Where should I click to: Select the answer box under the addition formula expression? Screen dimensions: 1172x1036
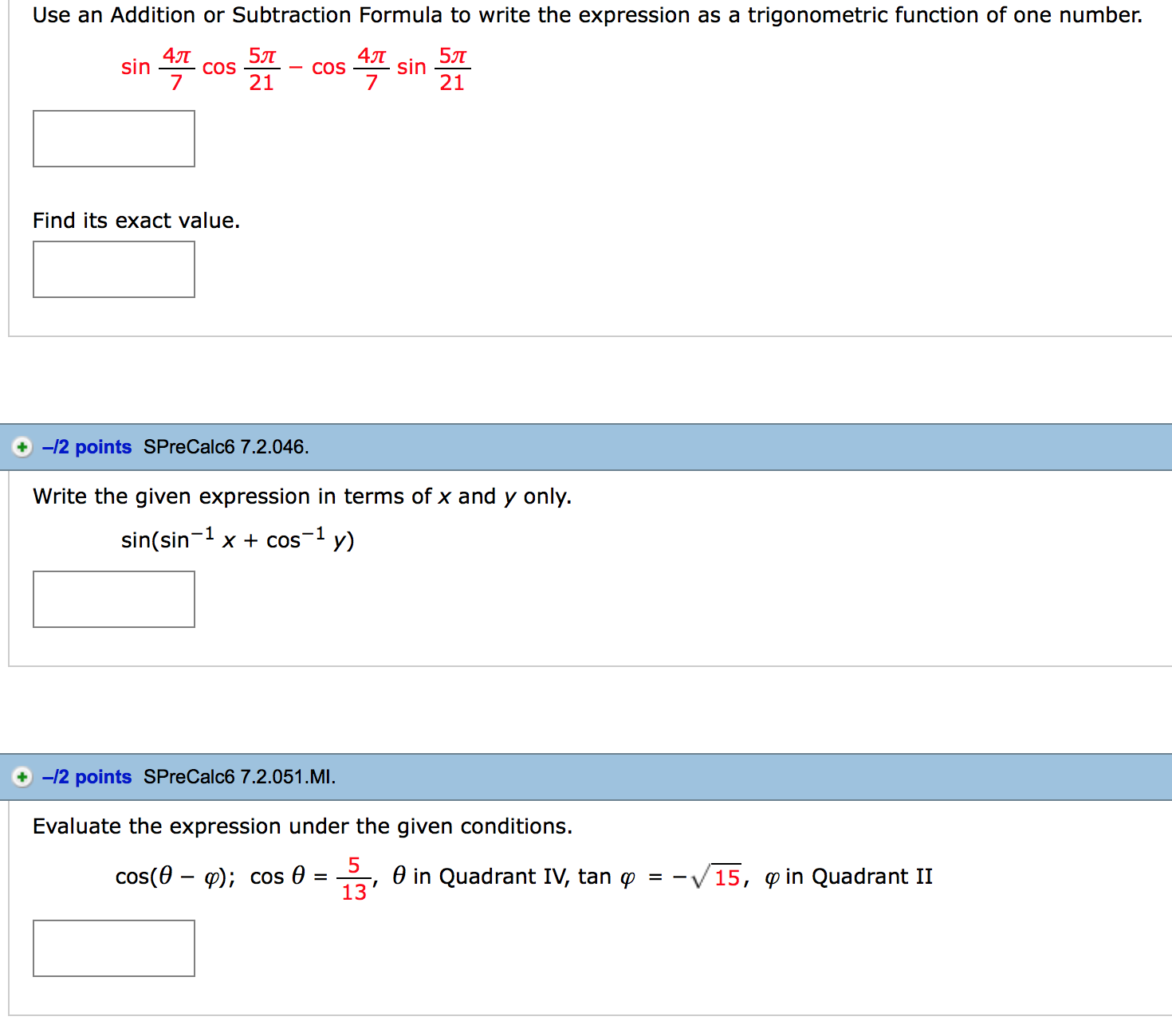click(x=113, y=139)
